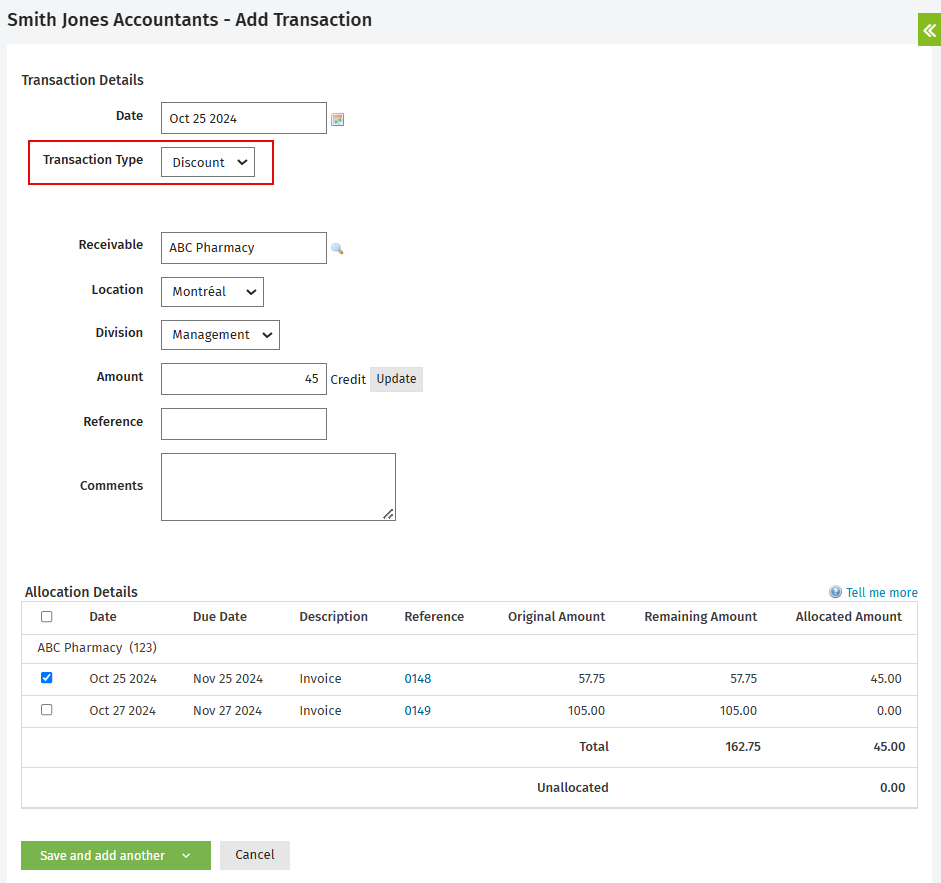Click the Unallocated 0.00 value
The width and height of the screenshot is (941, 883).
pos(892,787)
